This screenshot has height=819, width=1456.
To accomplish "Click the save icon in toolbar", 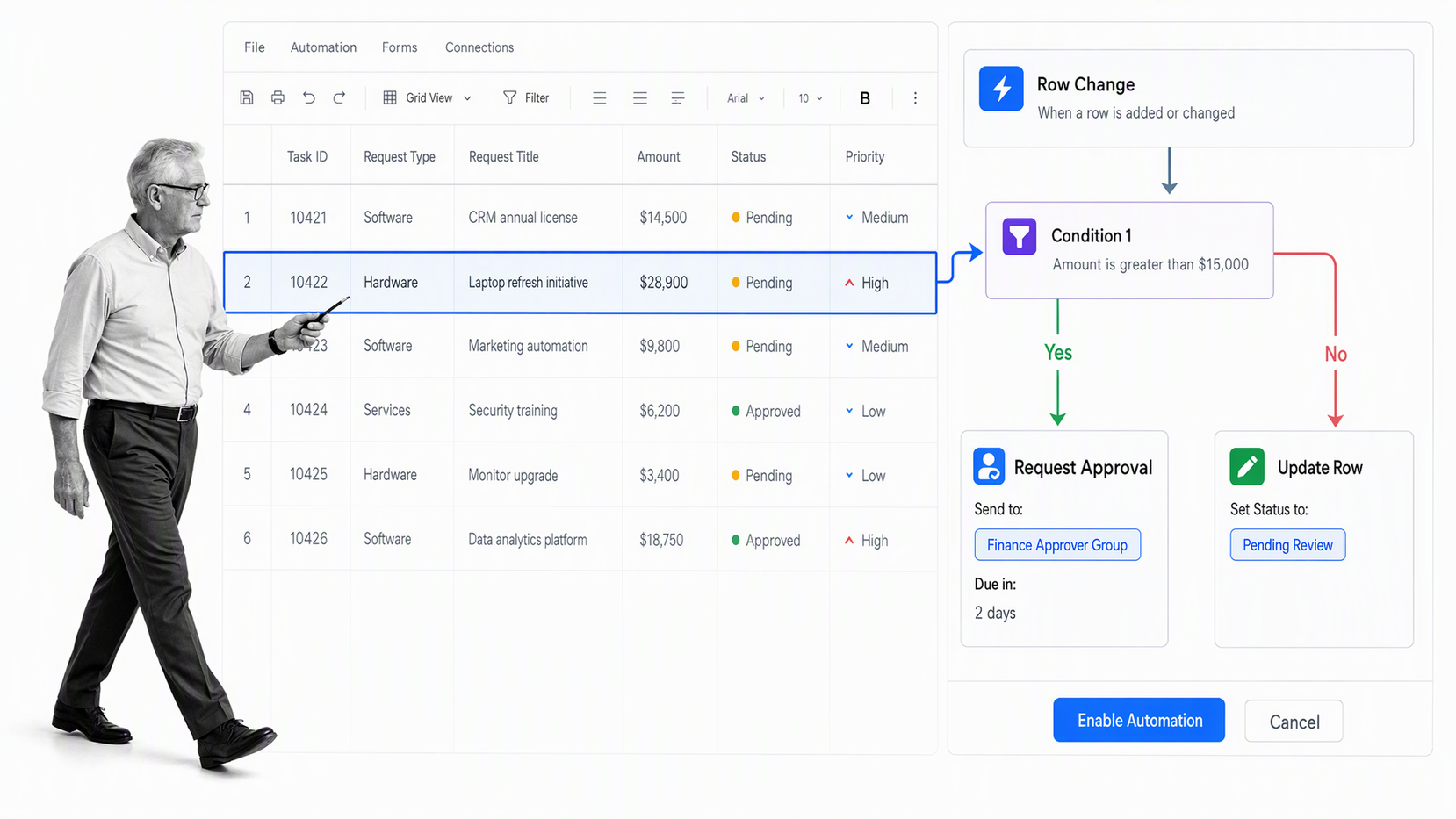I will tap(247, 97).
